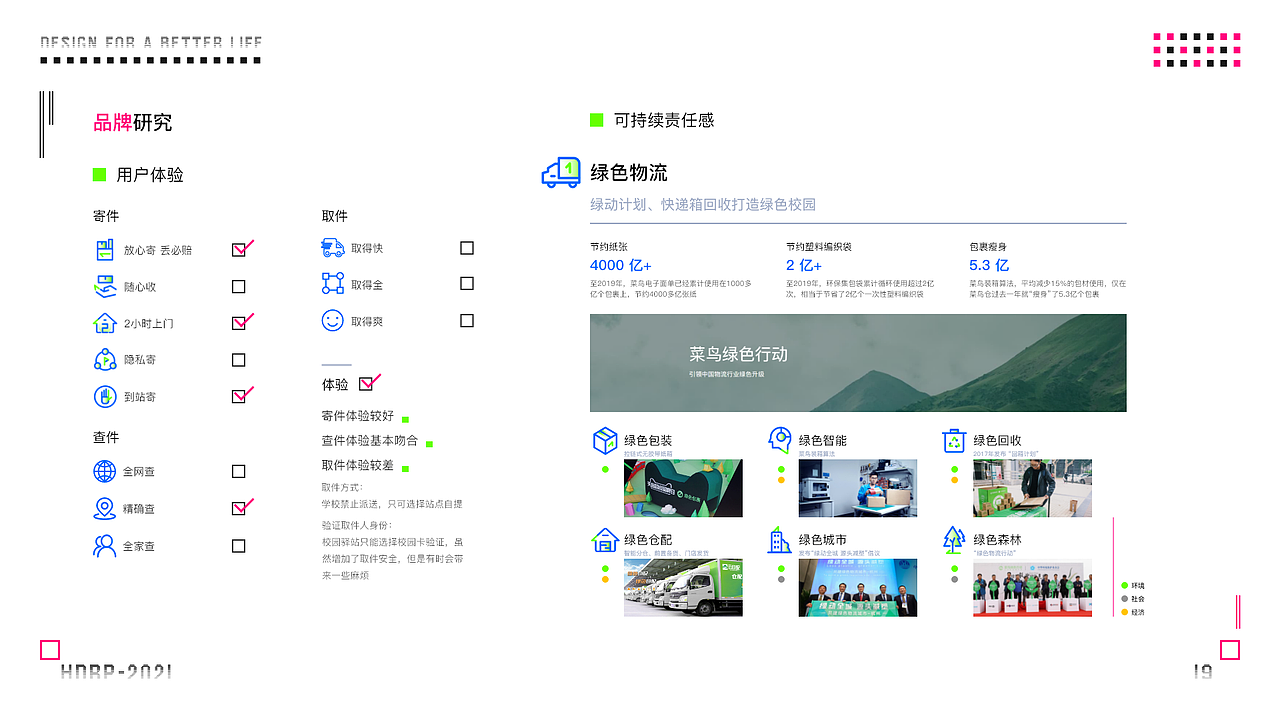The image size is (1280, 720).
Task: Click the 到站寄 hand icon
Action: [105, 397]
